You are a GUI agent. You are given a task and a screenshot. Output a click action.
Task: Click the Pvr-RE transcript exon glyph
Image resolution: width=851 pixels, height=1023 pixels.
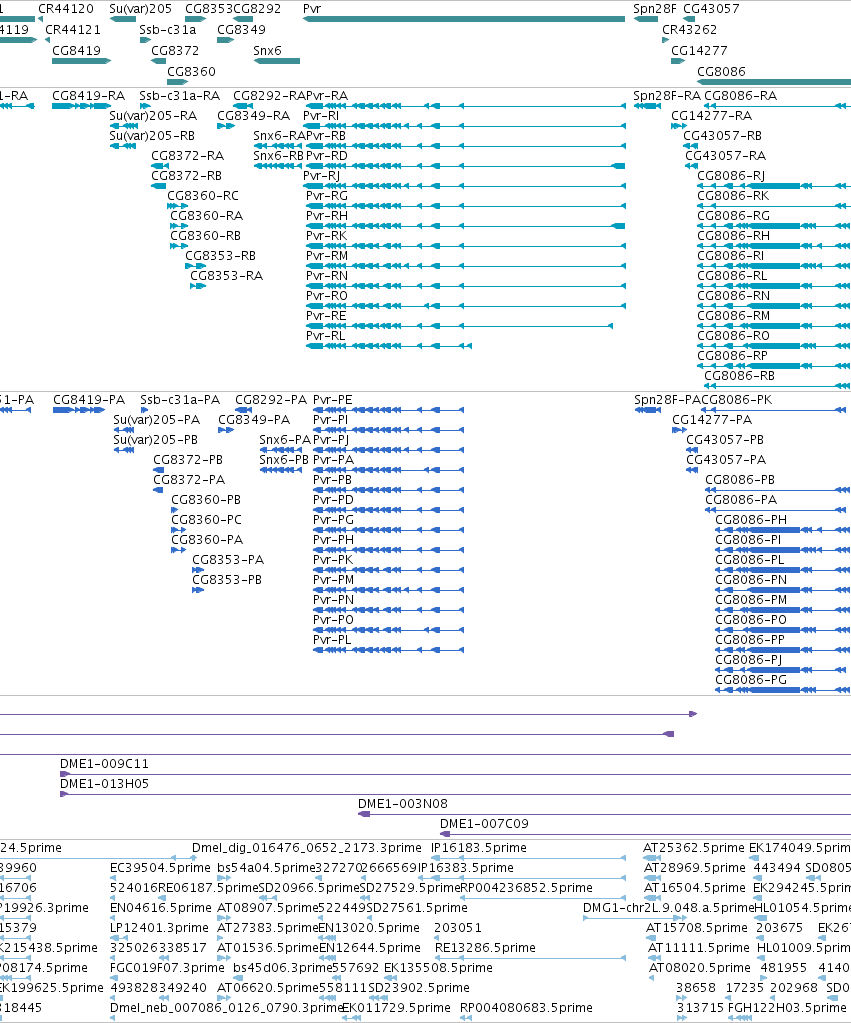pos(459,326)
